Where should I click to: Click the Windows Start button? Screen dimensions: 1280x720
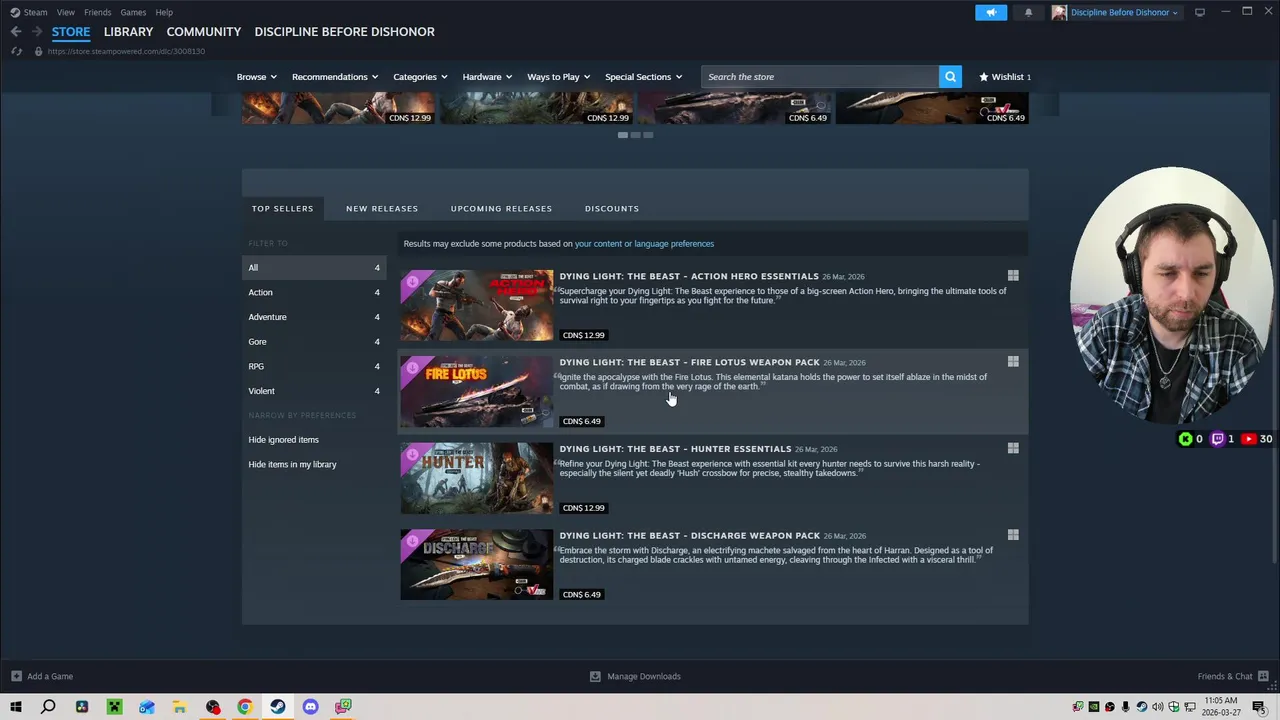pos(16,707)
